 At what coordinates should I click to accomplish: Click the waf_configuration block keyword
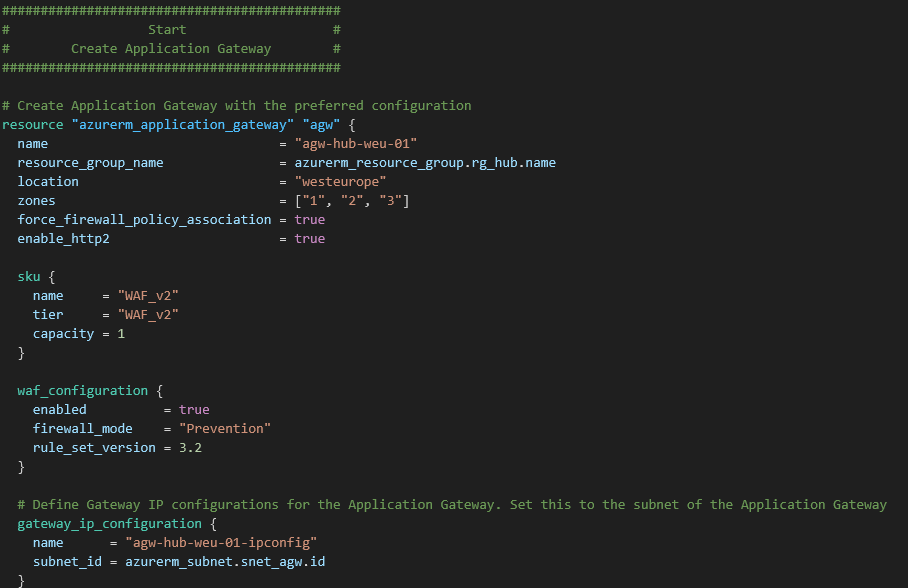82,390
